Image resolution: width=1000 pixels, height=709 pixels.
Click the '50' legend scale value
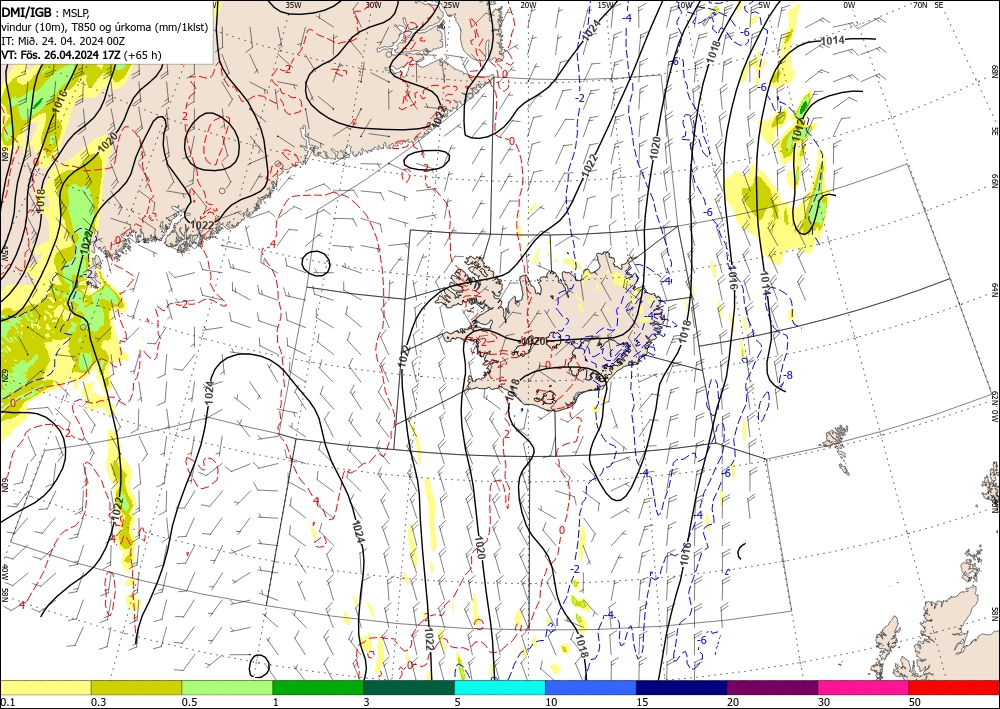click(915, 702)
